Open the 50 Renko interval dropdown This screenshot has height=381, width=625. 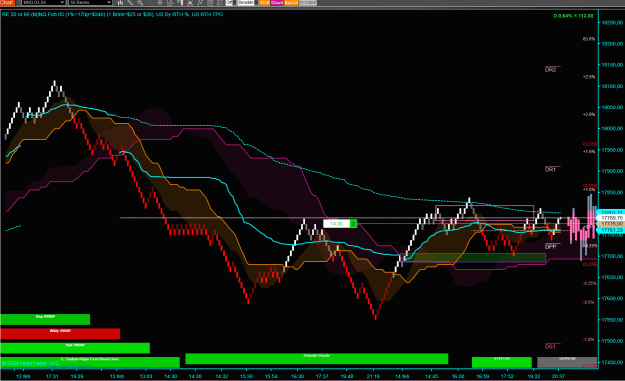point(90,2)
